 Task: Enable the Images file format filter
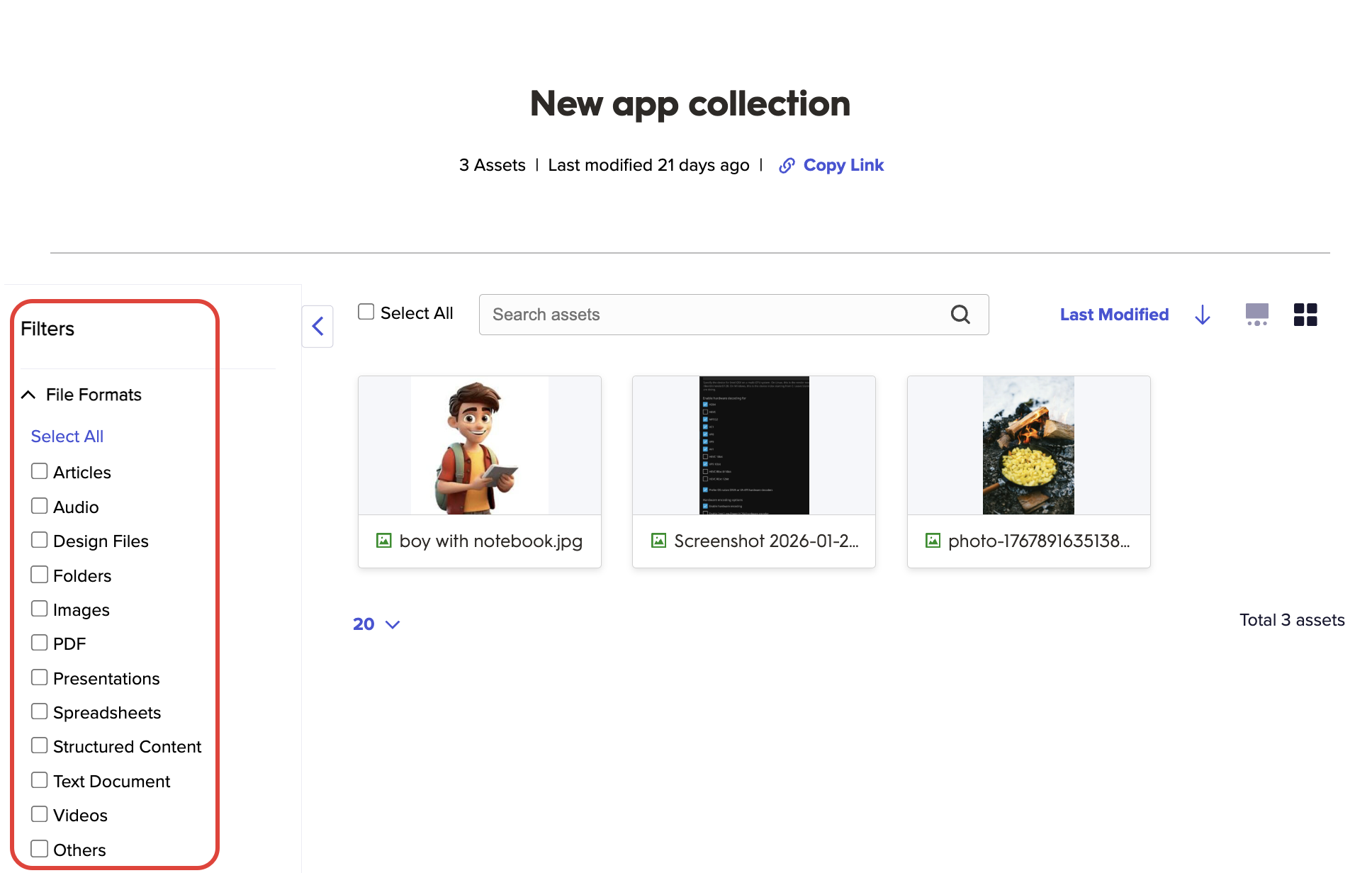pyautogui.click(x=40, y=609)
